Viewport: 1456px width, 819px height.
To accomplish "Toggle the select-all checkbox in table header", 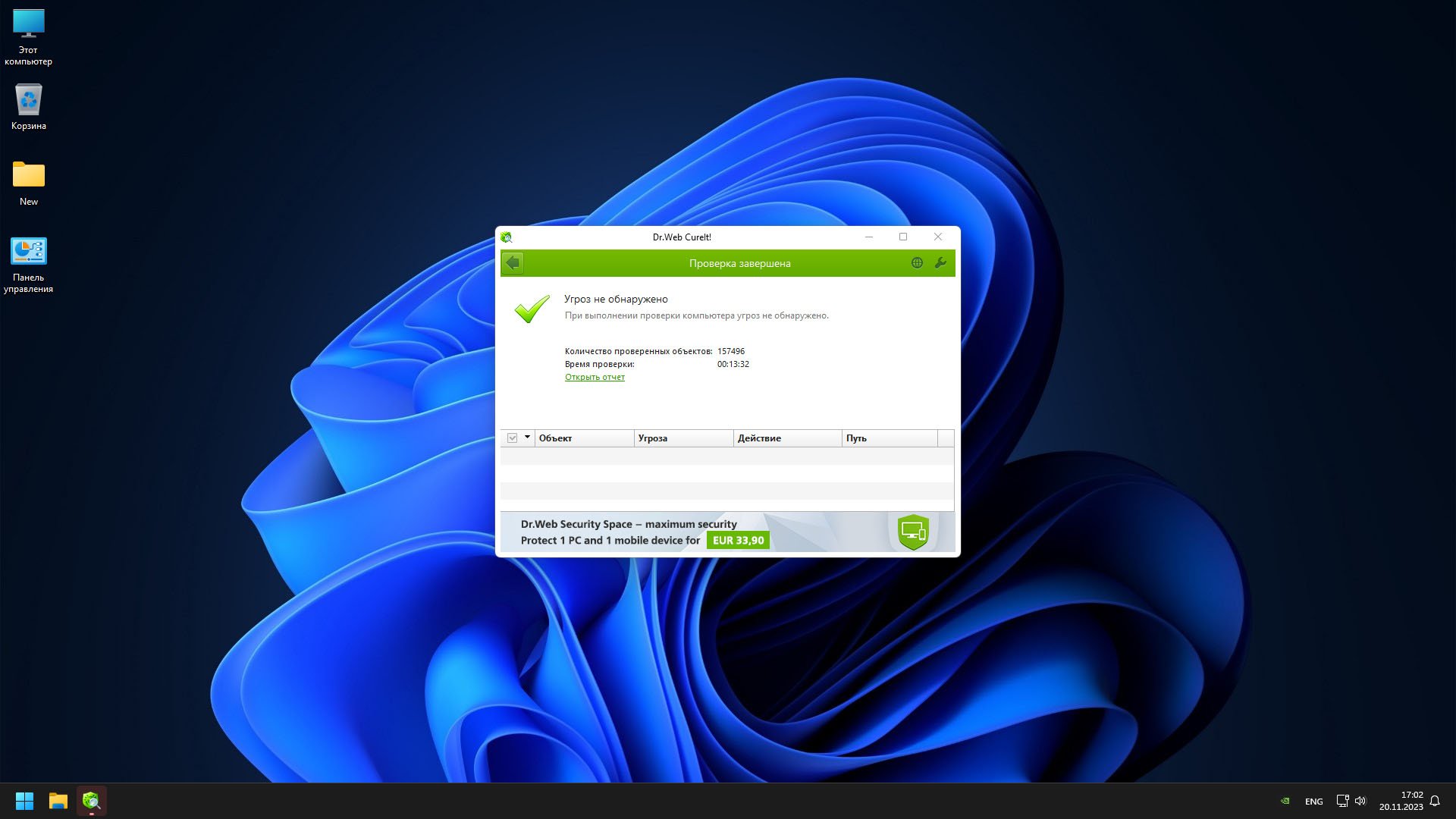I will (x=513, y=438).
